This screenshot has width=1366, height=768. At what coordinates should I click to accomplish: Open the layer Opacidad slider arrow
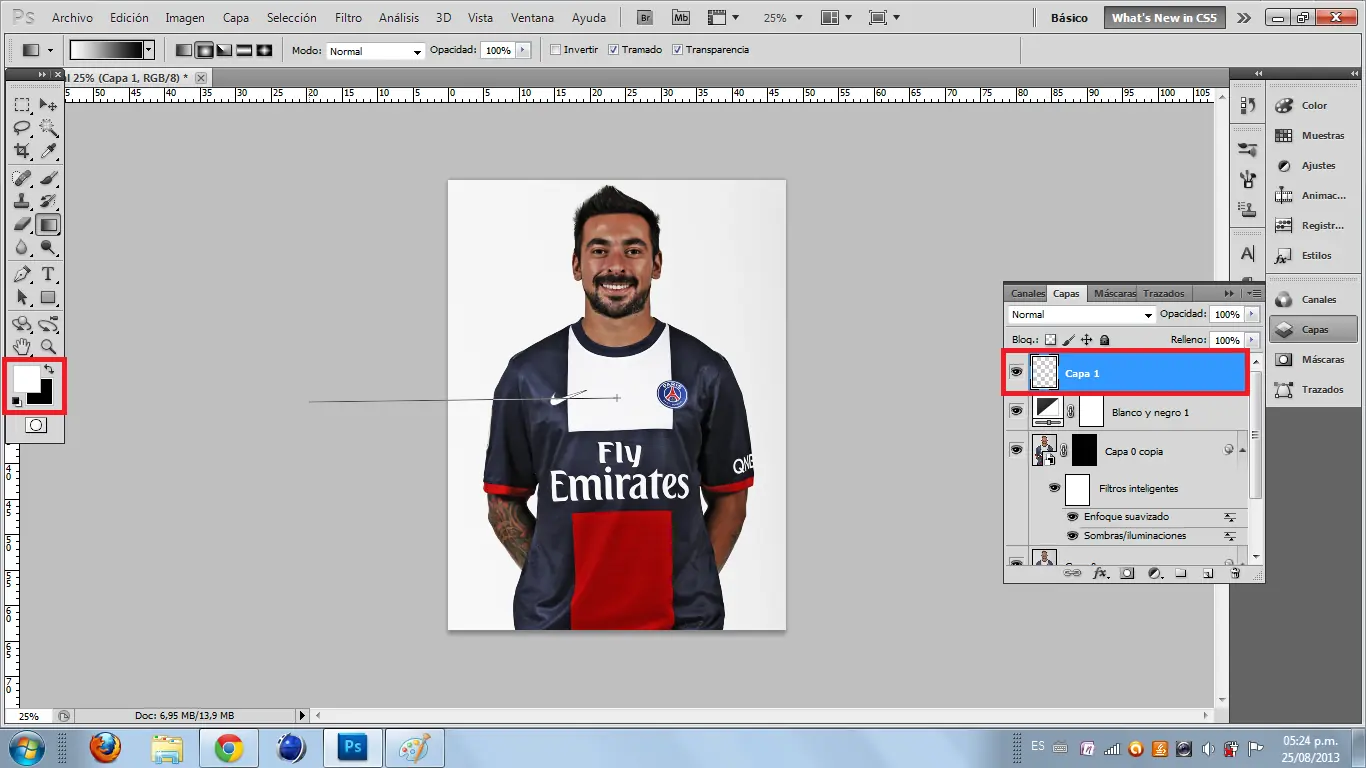pyautogui.click(x=1251, y=314)
